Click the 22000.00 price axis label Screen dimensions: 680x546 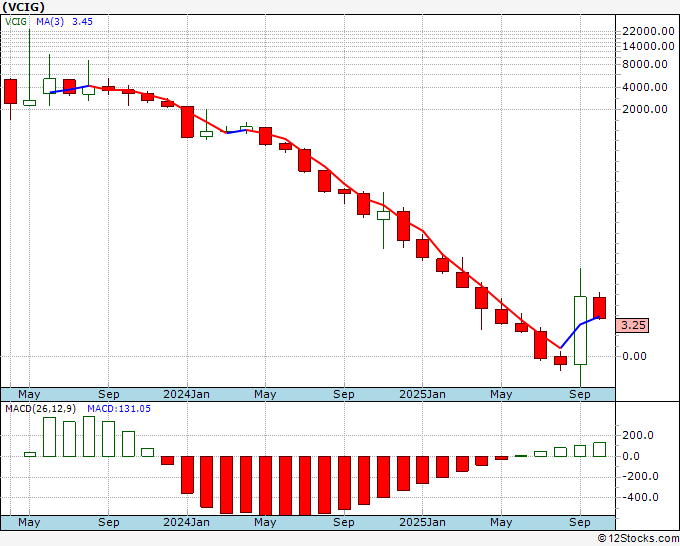point(648,31)
